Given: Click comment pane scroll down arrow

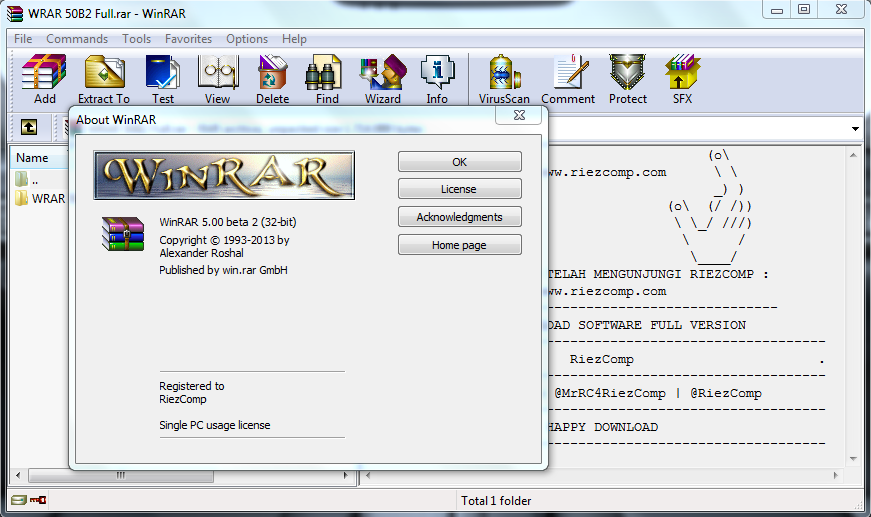Looking at the screenshot, I should [853, 459].
